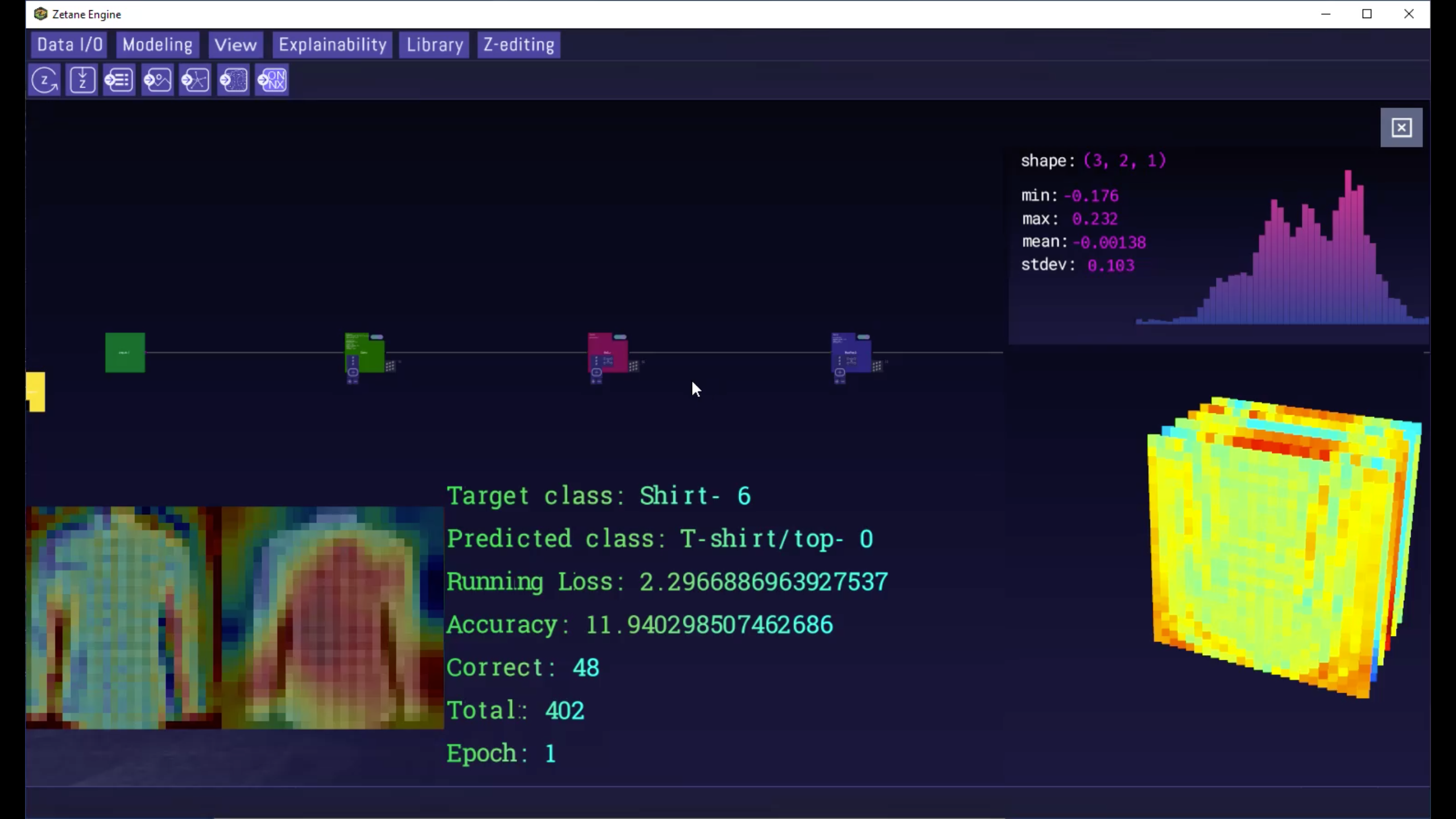The image size is (1456, 819).
Task: Click the max 0.232 statistic
Action: pyautogui.click(x=1070, y=219)
